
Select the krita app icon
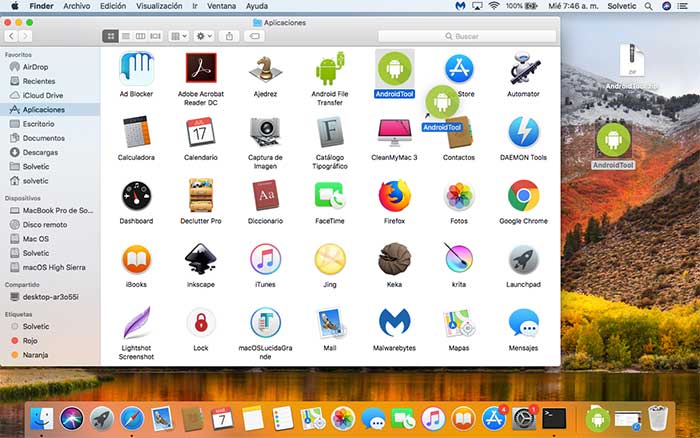459,259
